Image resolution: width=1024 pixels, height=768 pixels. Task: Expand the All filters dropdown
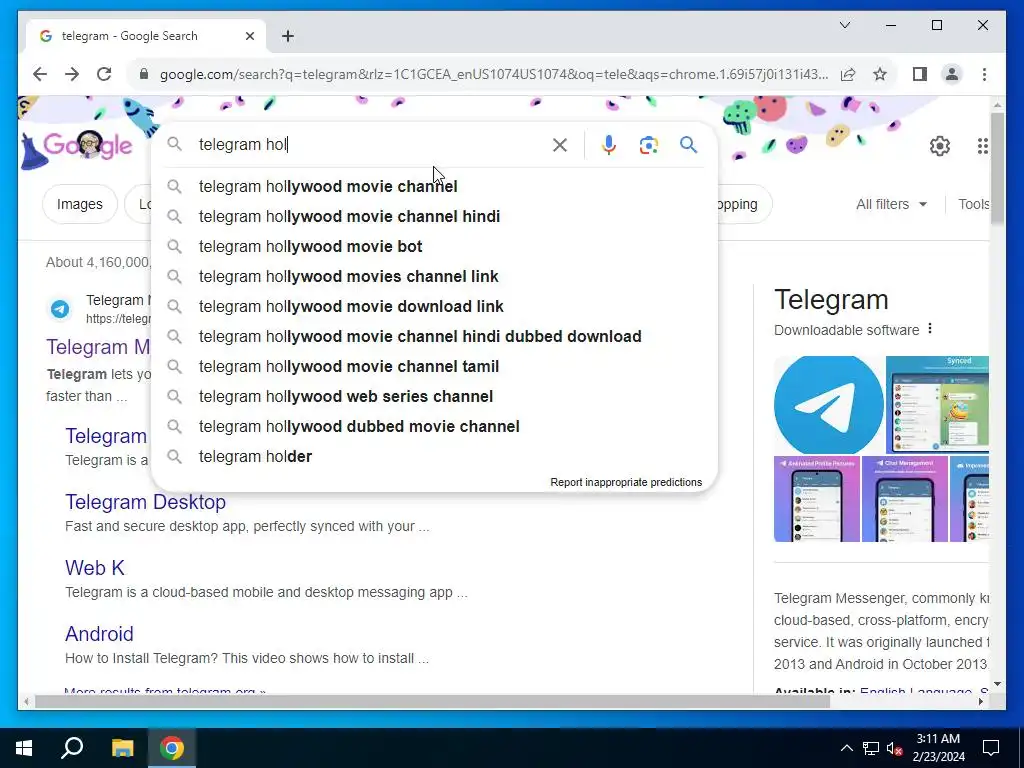click(891, 204)
